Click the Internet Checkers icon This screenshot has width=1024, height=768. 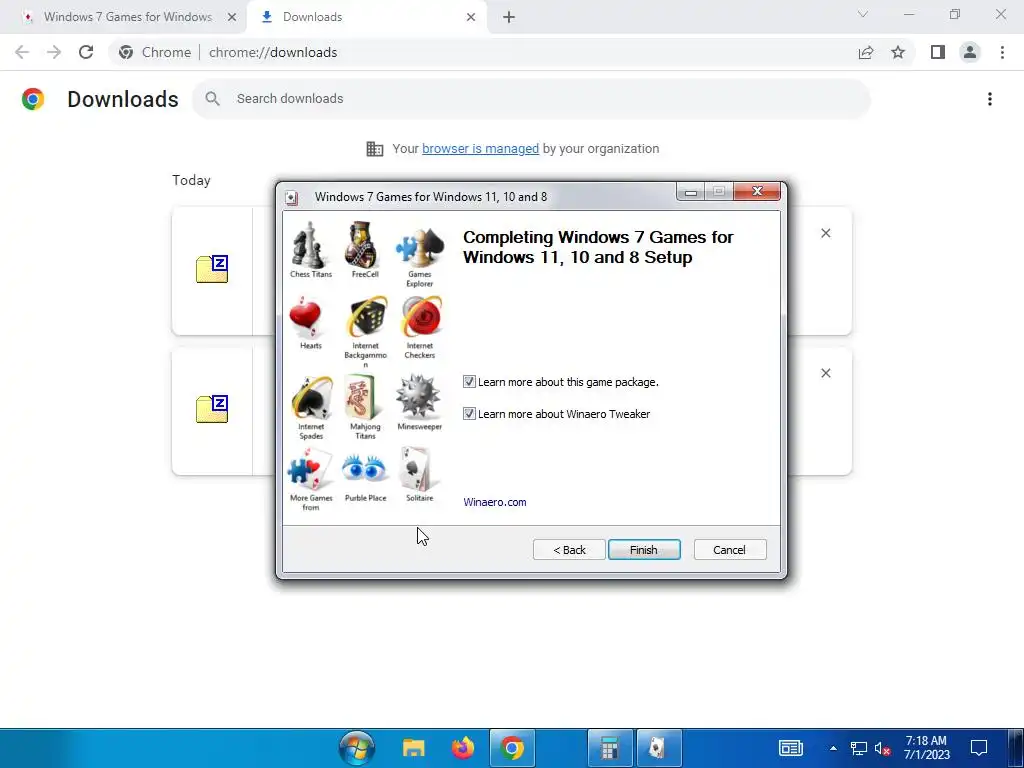click(x=422, y=317)
